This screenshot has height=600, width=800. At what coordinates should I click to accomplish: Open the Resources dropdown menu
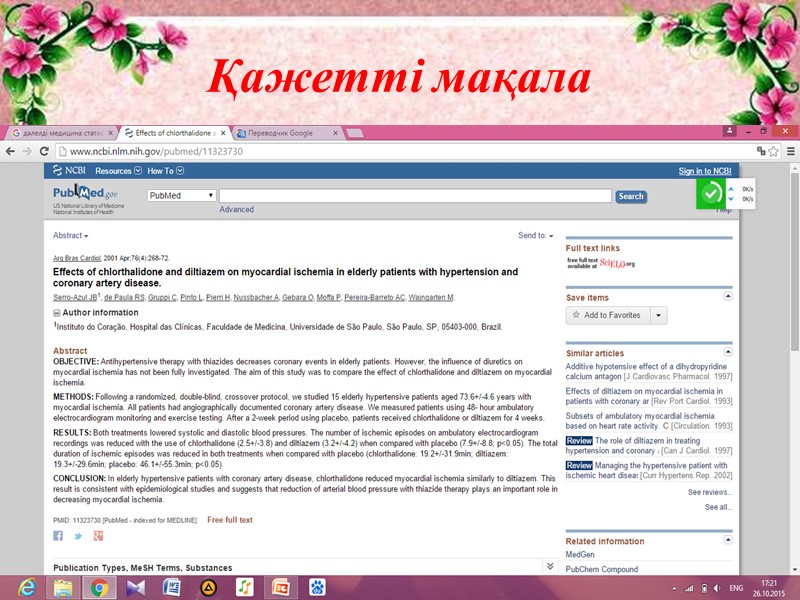[x=118, y=171]
